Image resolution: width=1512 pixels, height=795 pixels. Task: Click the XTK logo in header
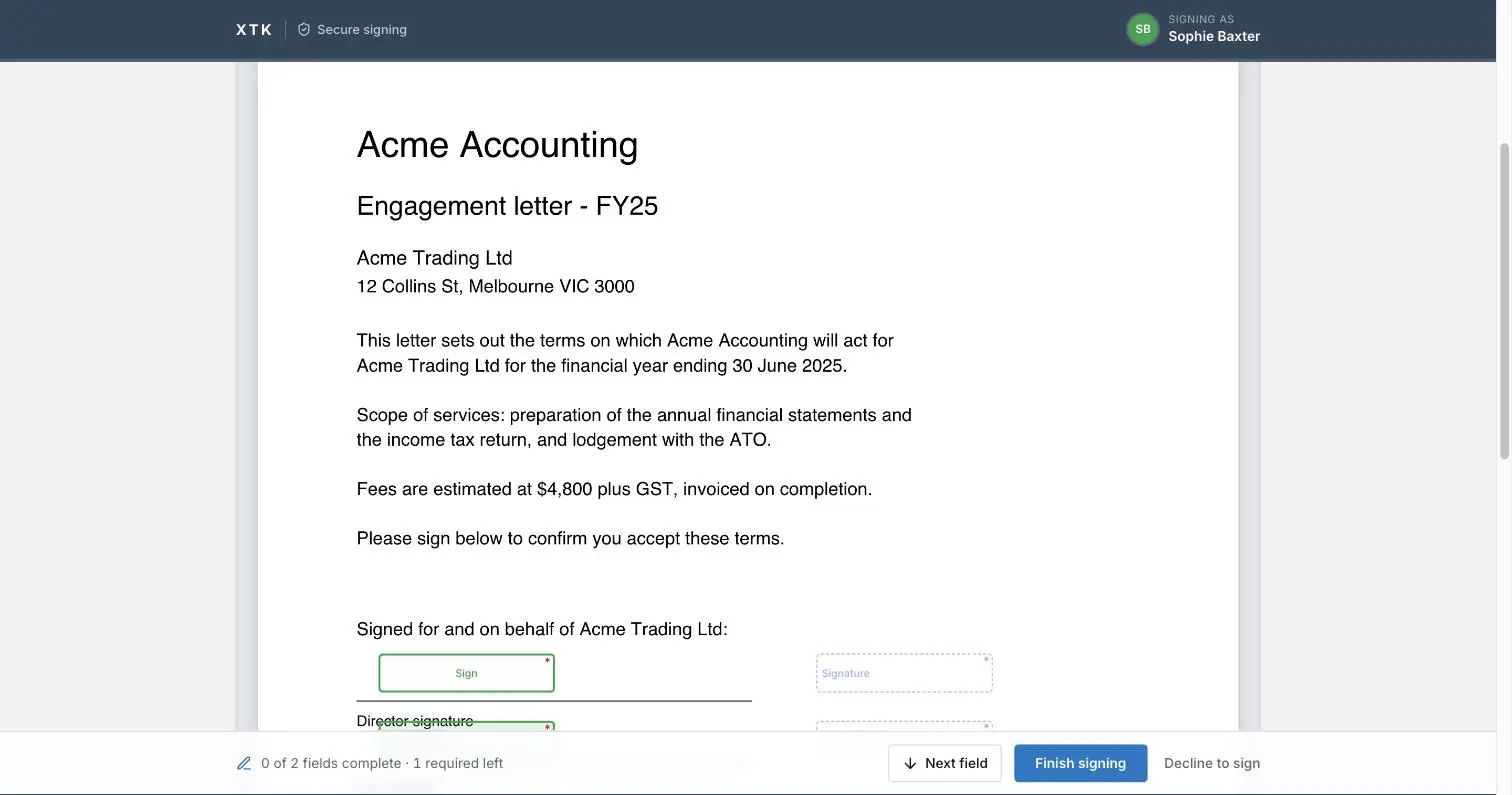click(254, 30)
